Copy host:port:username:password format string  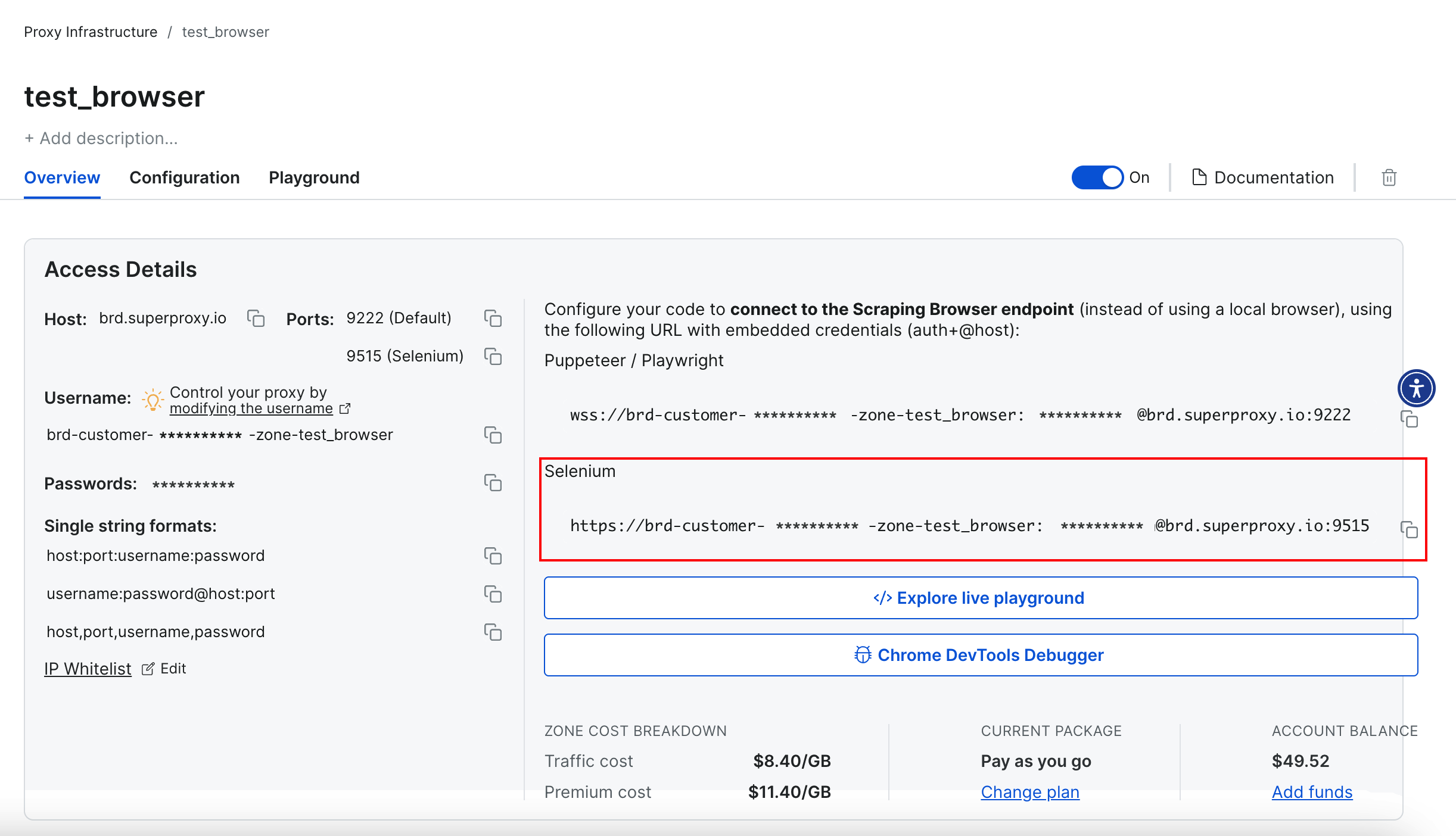point(493,556)
